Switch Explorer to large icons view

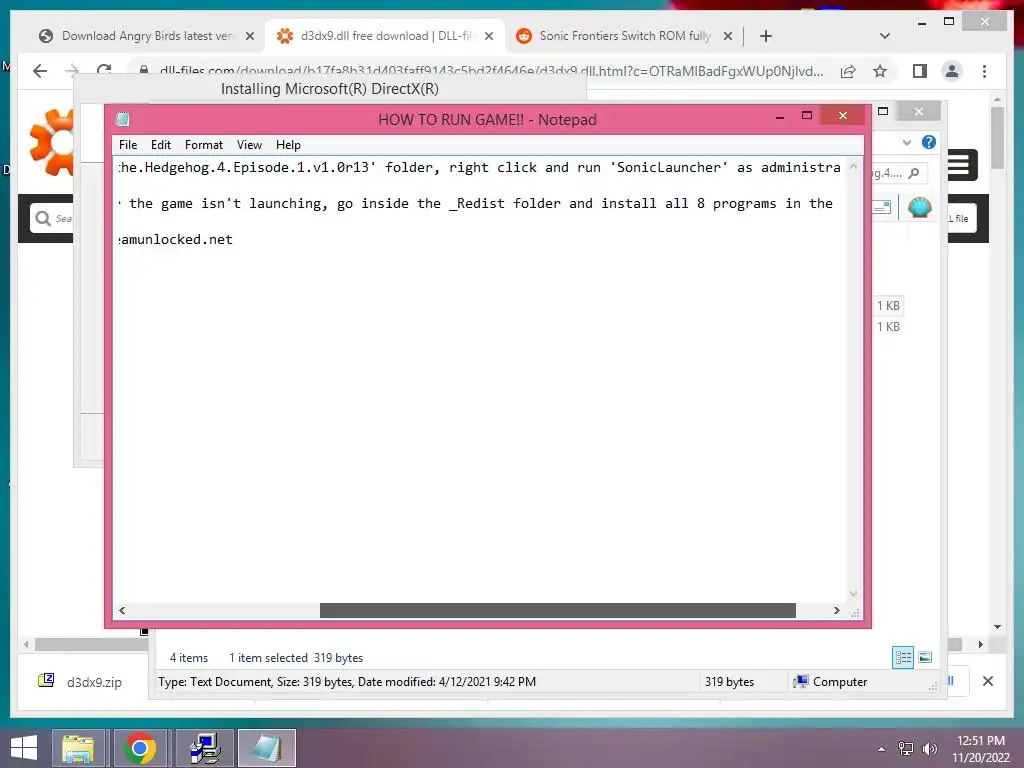point(925,657)
